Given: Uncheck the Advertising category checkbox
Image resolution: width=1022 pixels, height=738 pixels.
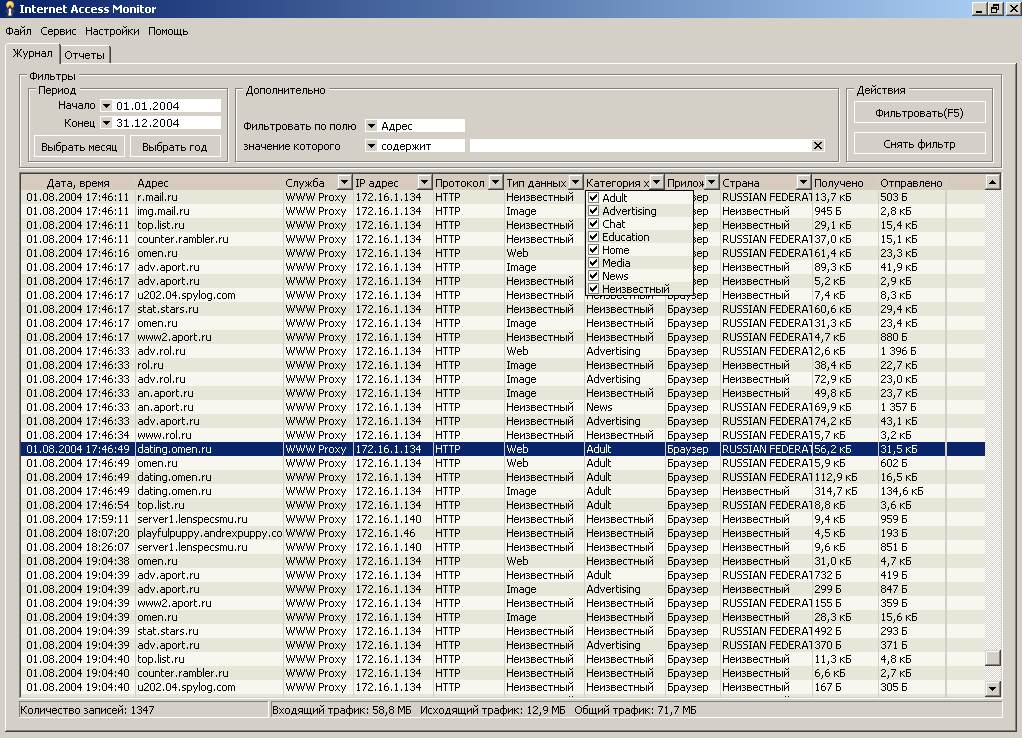Looking at the screenshot, I should point(593,211).
